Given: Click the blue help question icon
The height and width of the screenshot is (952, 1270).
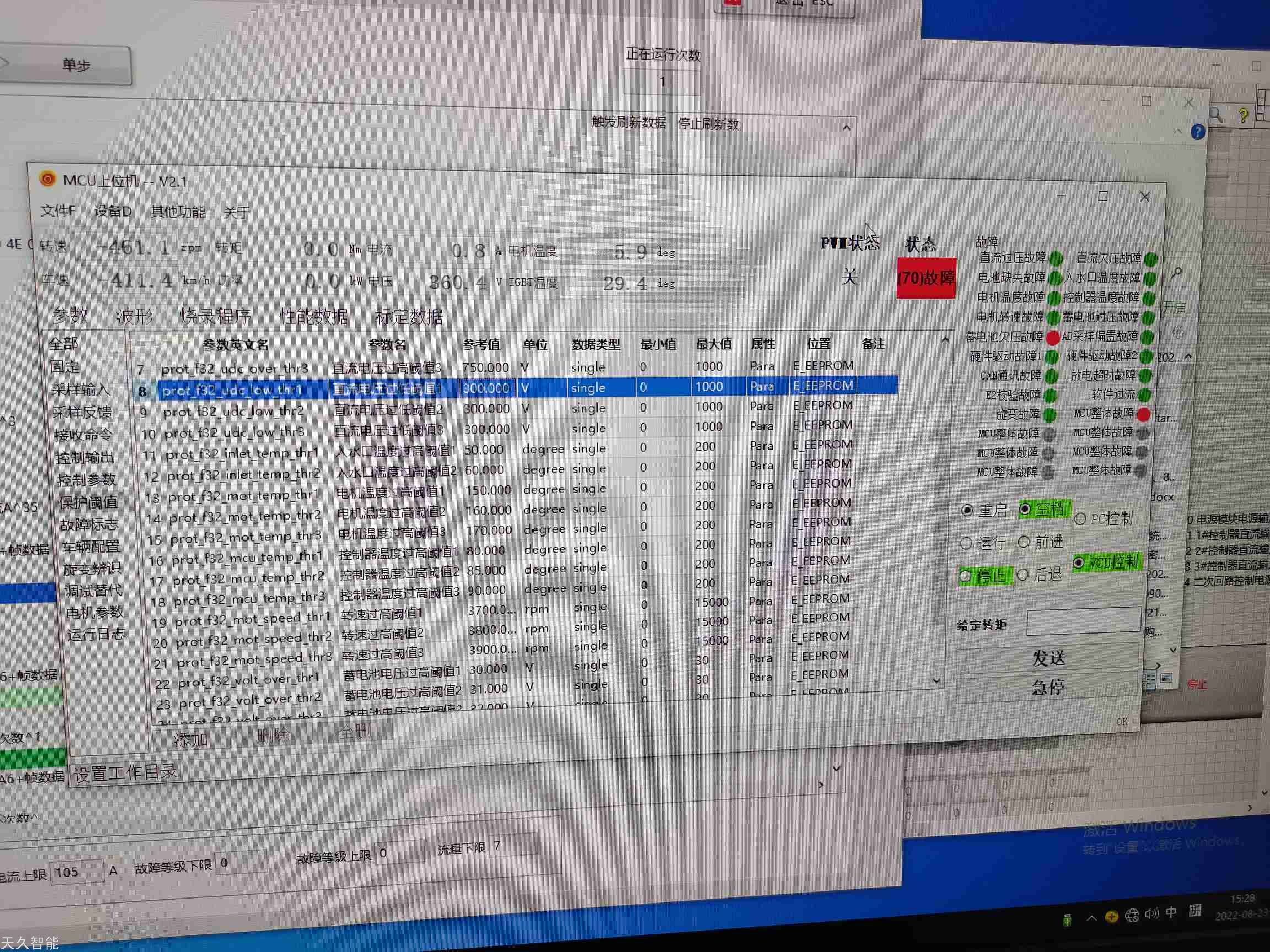Looking at the screenshot, I should [x=1197, y=133].
